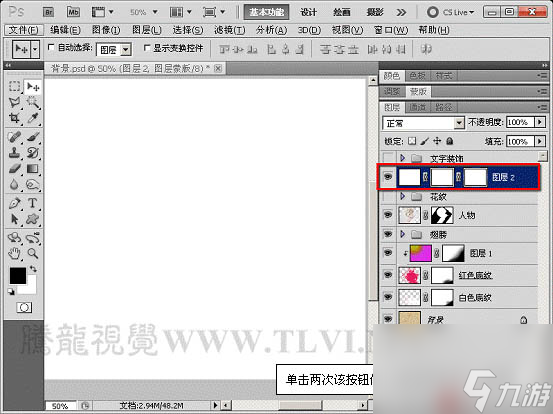Click the black foreground color swatch
Viewport: 553px width, 414px height.
(18, 275)
